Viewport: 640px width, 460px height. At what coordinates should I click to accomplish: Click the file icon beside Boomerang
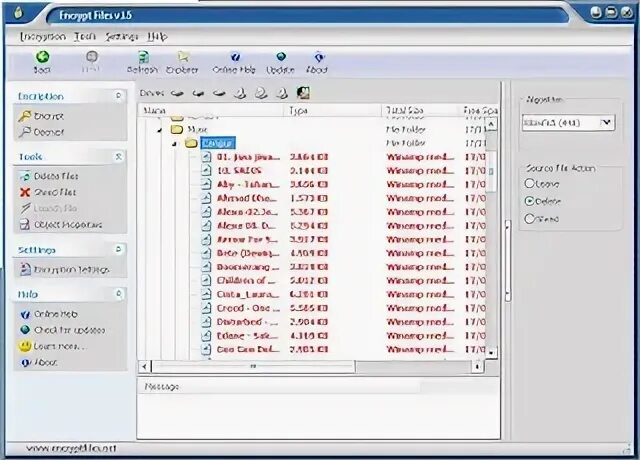[207, 267]
